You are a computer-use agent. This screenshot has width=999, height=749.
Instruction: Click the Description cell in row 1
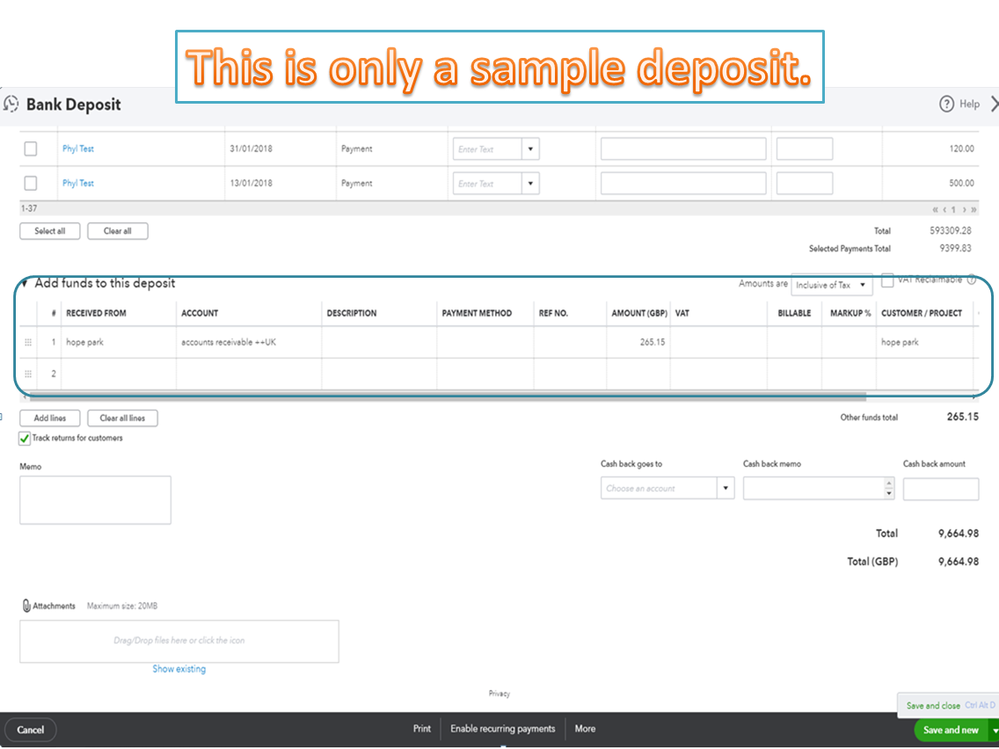click(x=379, y=342)
